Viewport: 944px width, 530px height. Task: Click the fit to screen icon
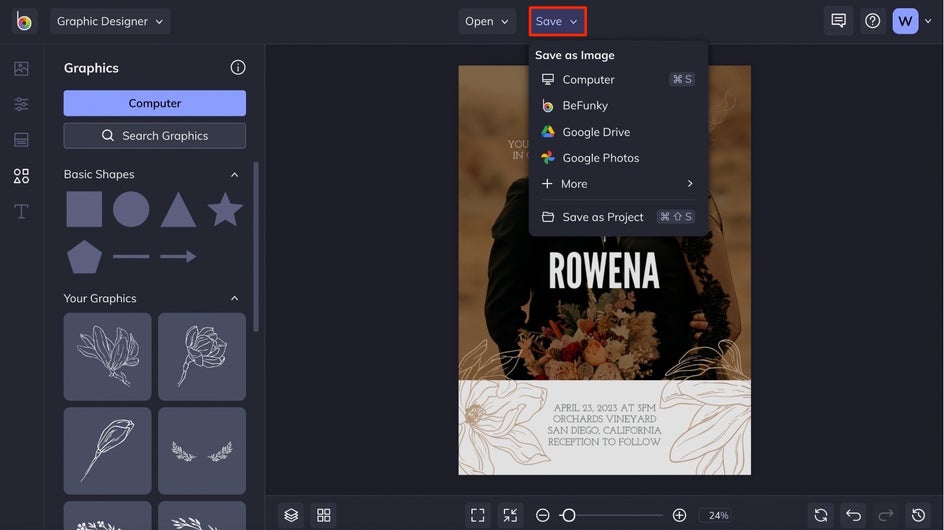pos(477,516)
